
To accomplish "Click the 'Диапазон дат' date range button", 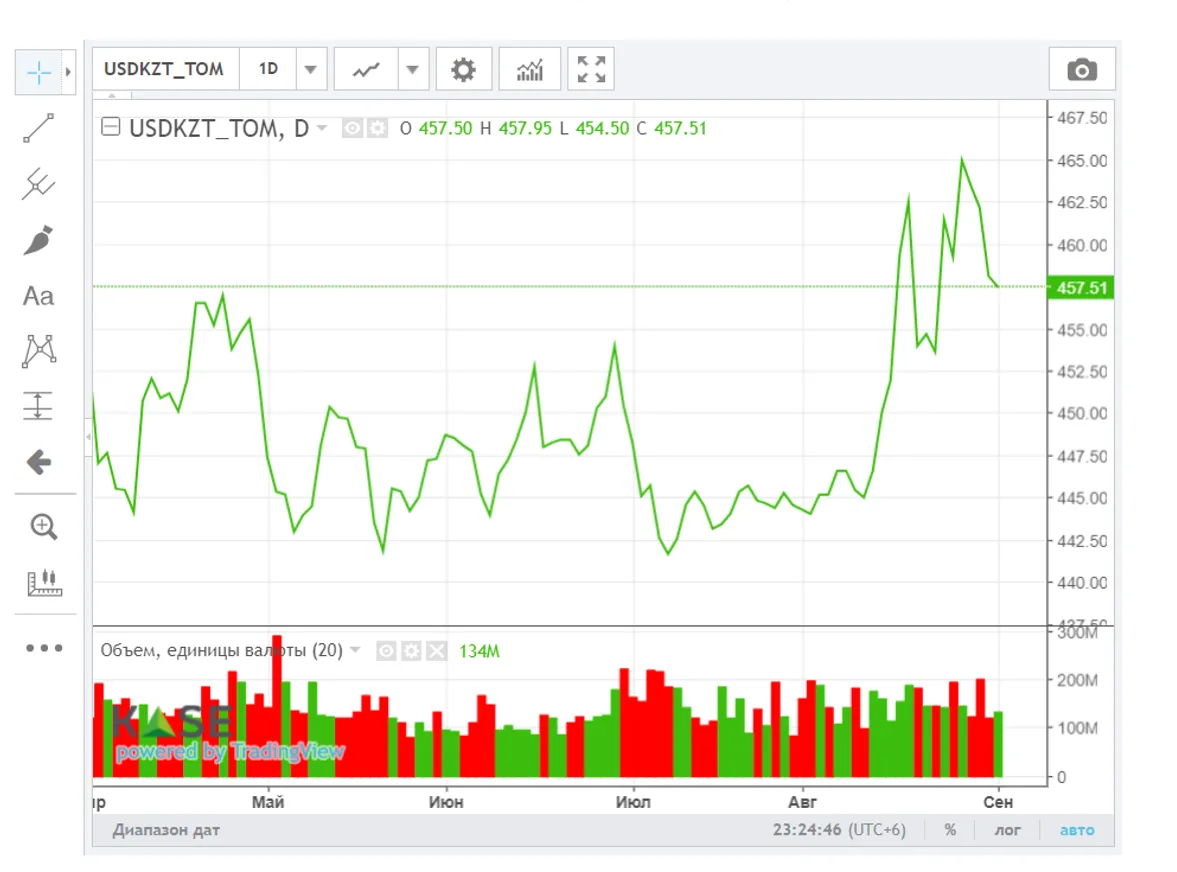I will 166,830.
